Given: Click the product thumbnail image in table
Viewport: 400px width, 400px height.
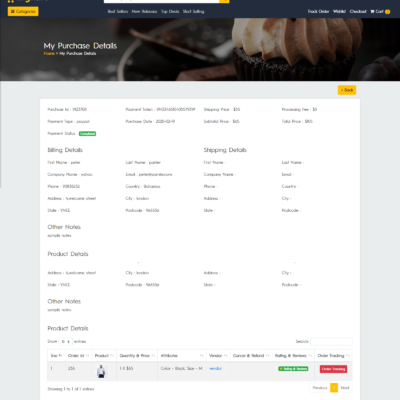Looking at the screenshot, I should (x=101, y=371).
